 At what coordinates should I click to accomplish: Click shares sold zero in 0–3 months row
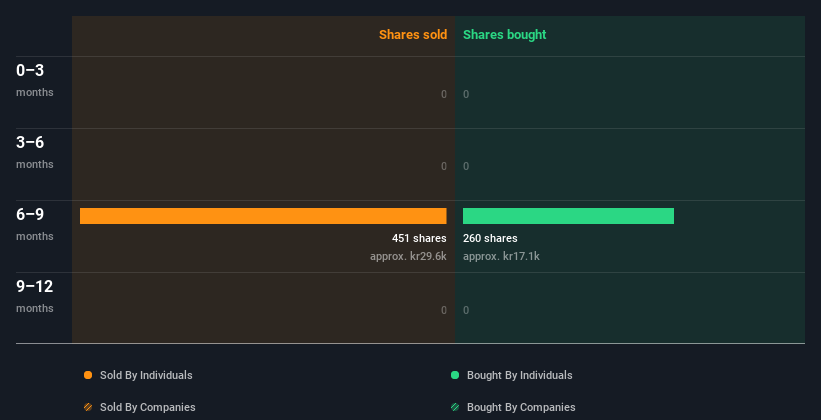pyautogui.click(x=444, y=94)
